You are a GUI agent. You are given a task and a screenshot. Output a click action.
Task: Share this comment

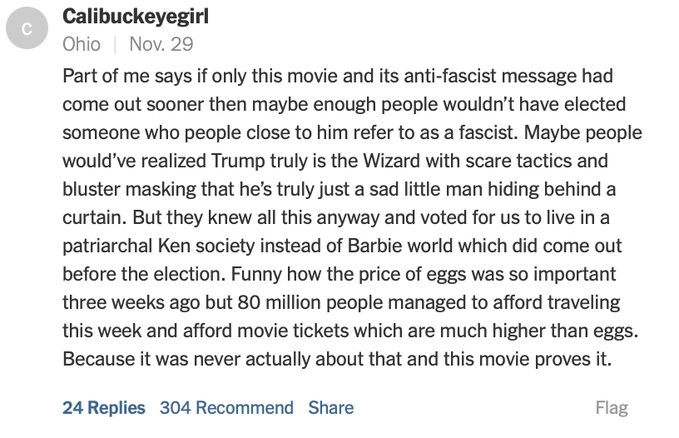[331, 407]
